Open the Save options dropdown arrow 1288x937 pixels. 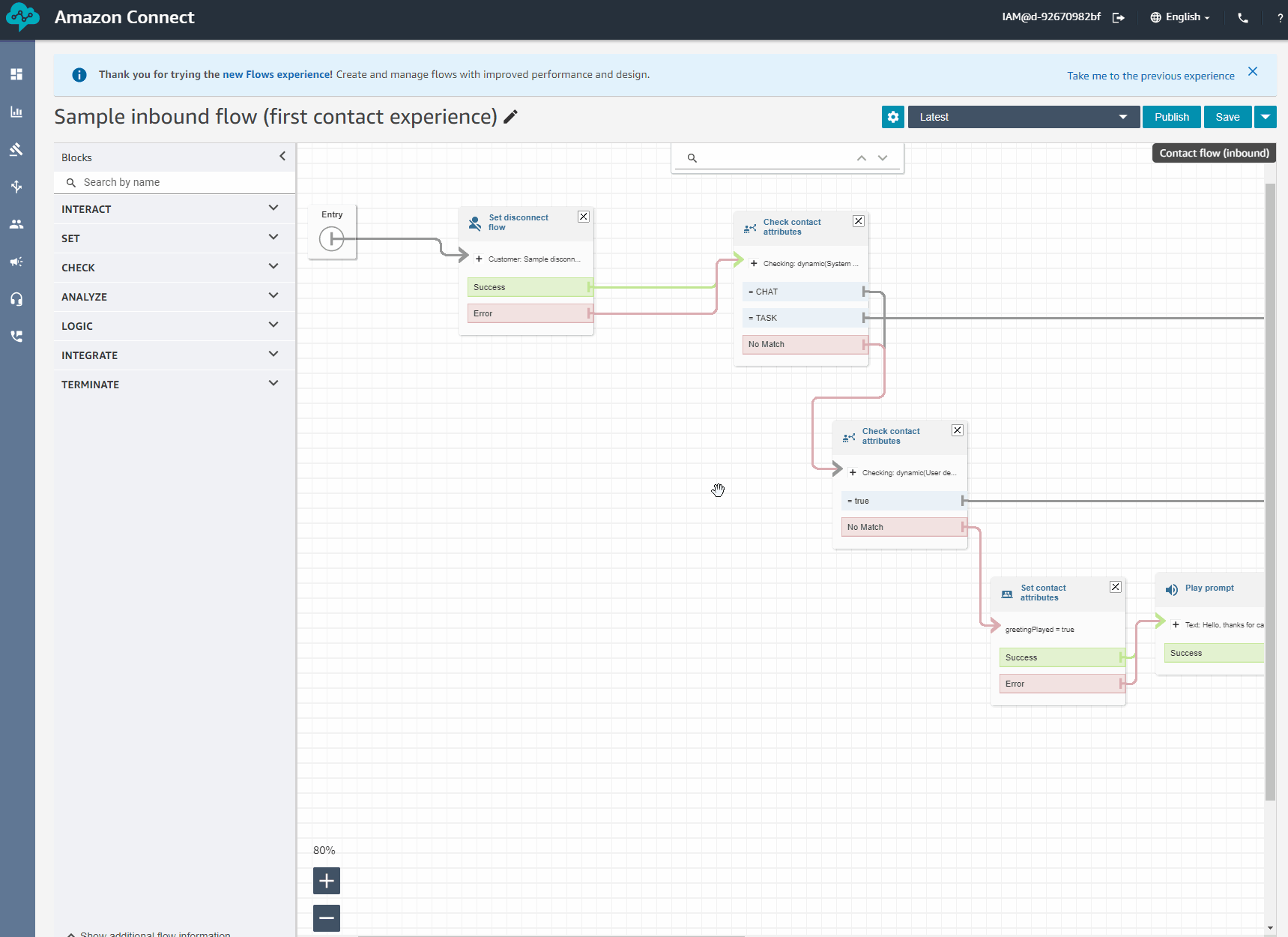pos(1266,117)
